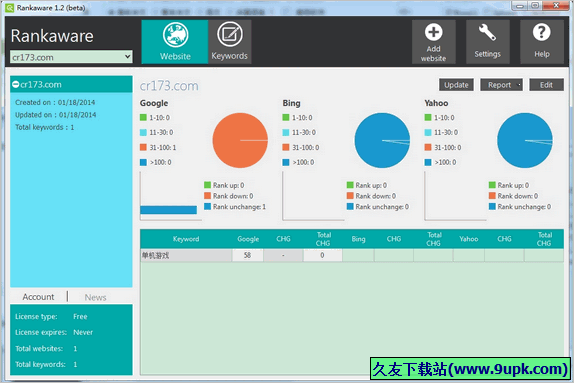574x383 pixels.
Task: Switch to the News tab
Action: click(96, 297)
